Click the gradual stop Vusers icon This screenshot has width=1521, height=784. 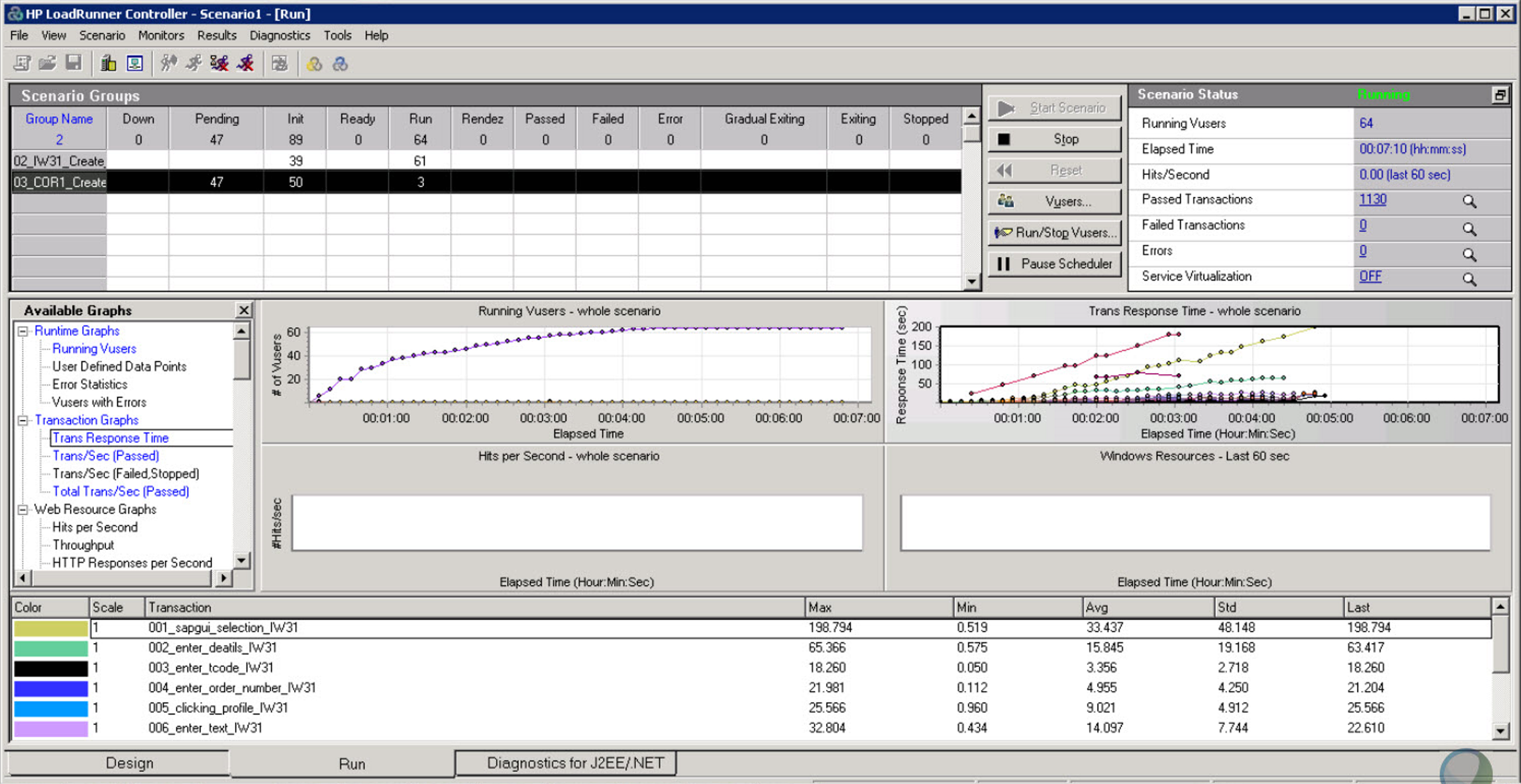pyautogui.click(x=220, y=63)
